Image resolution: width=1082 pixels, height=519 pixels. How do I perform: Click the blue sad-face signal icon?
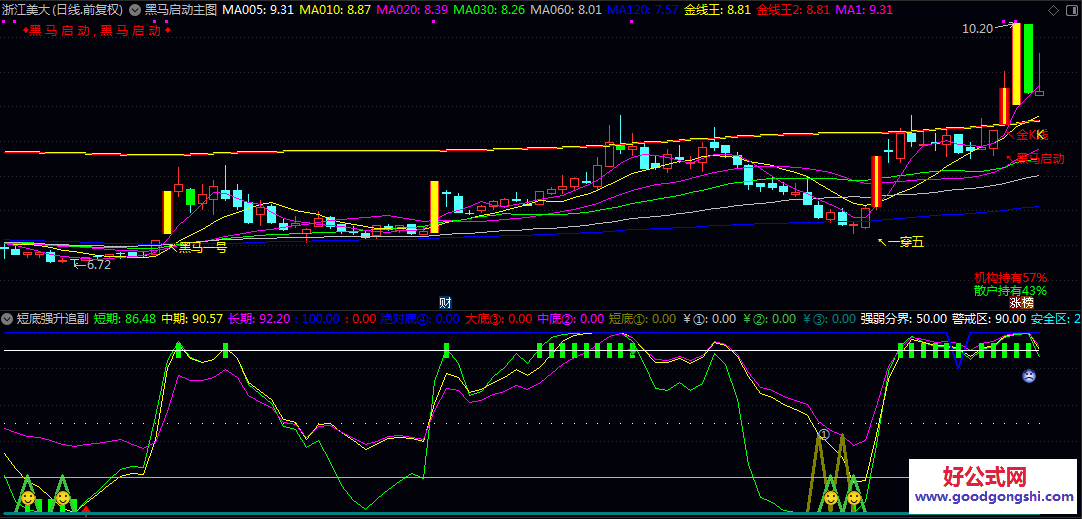click(1029, 376)
